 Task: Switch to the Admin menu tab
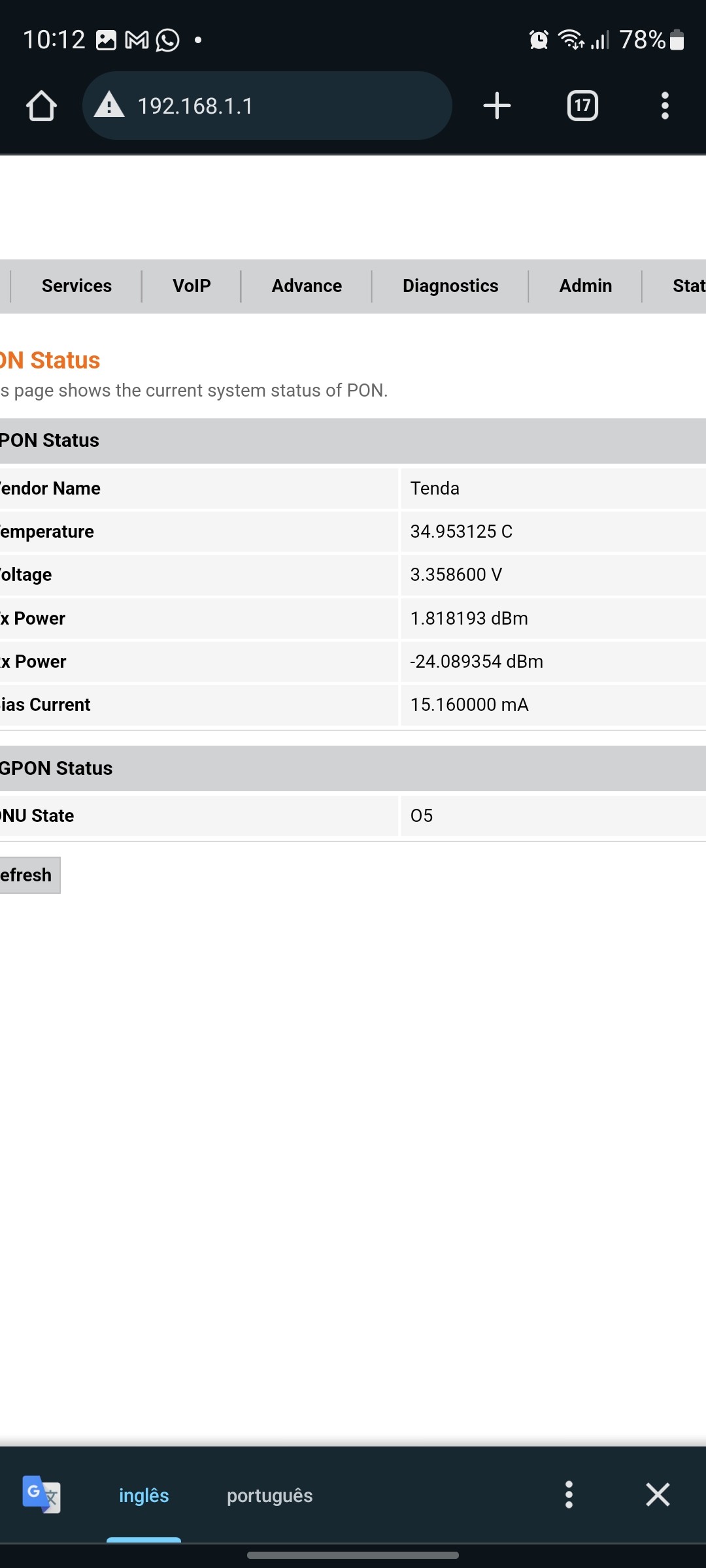[586, 286]
